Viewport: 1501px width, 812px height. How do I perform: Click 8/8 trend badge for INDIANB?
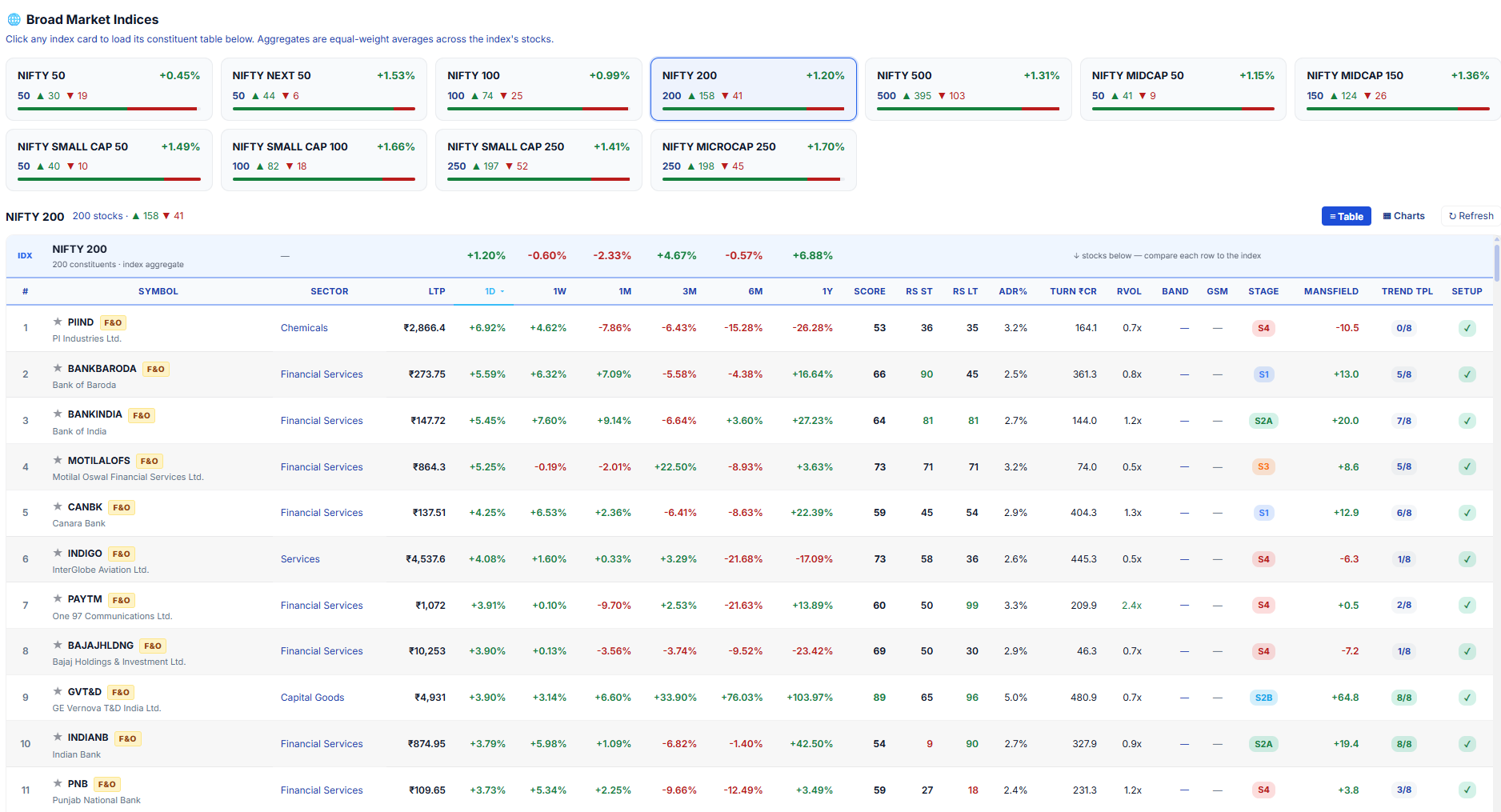pos(1404,744)
